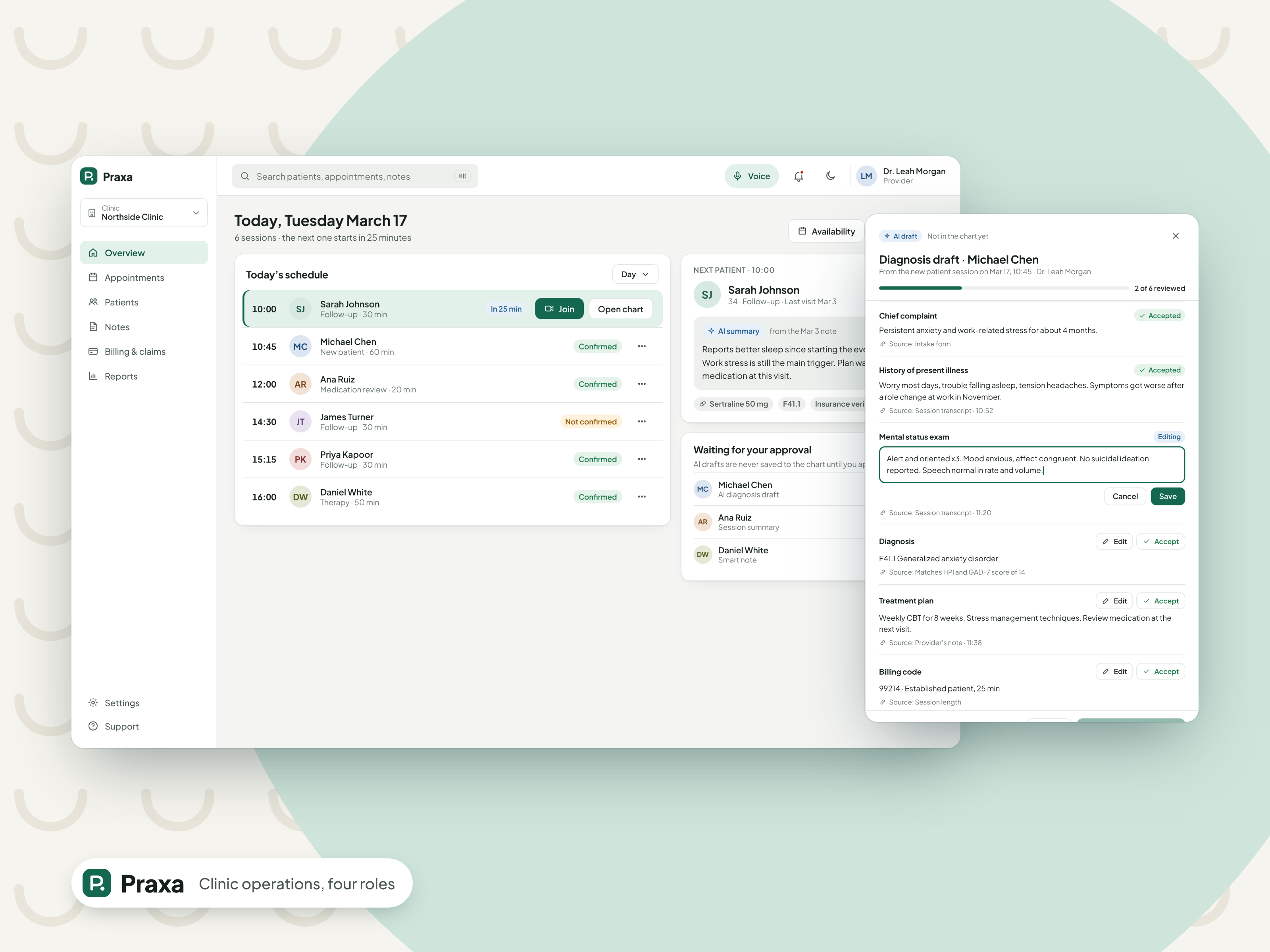
Task: Open options menu for Michael Chen appointment
Action: [642, 346]
